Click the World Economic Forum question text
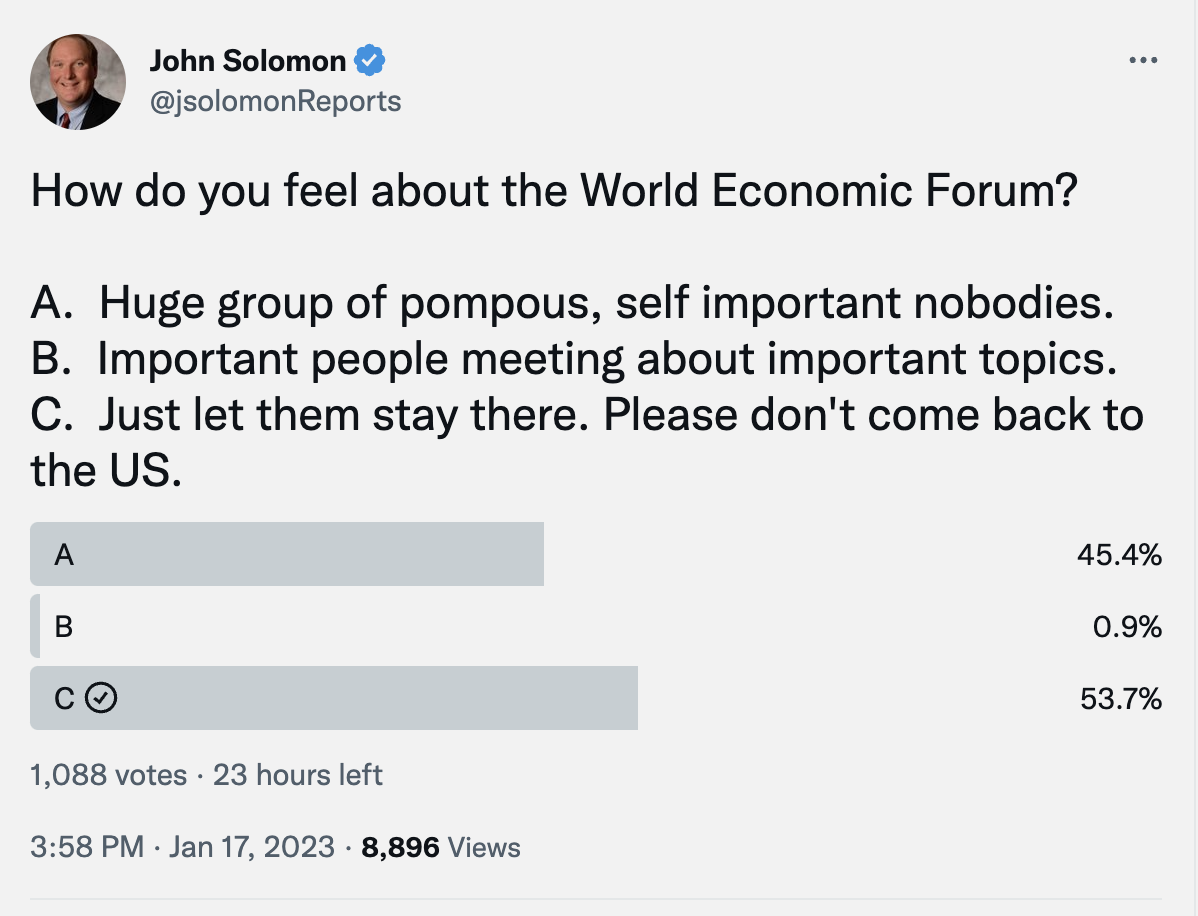 coord(554,190)
